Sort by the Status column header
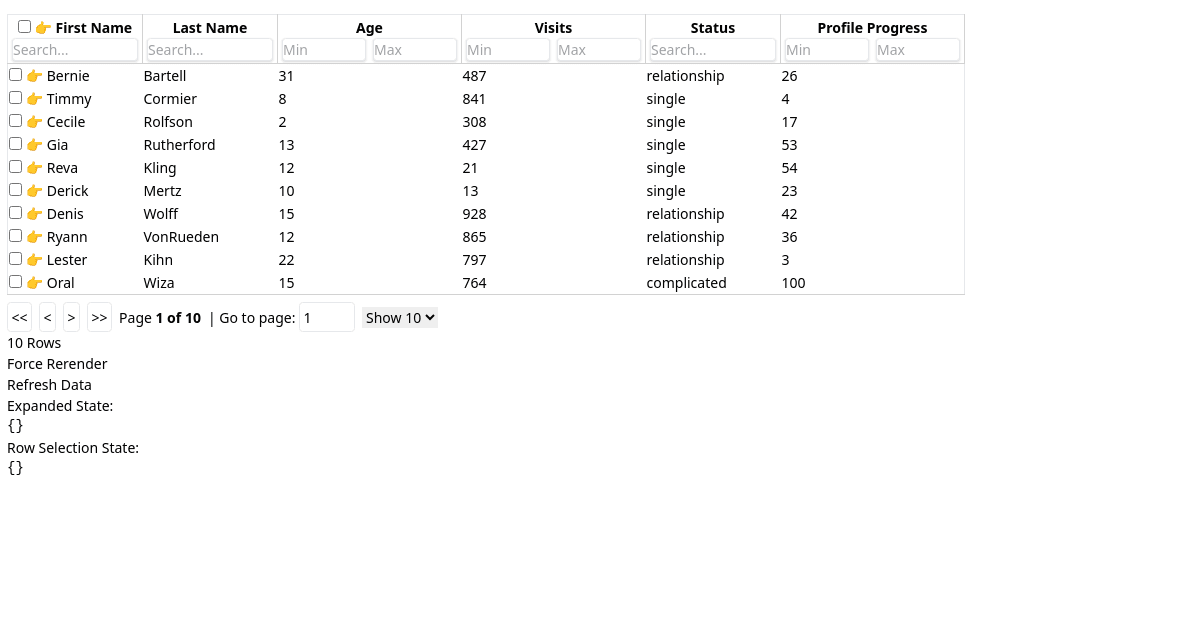This screenshot has height=630, width=1200. [712, 28]
